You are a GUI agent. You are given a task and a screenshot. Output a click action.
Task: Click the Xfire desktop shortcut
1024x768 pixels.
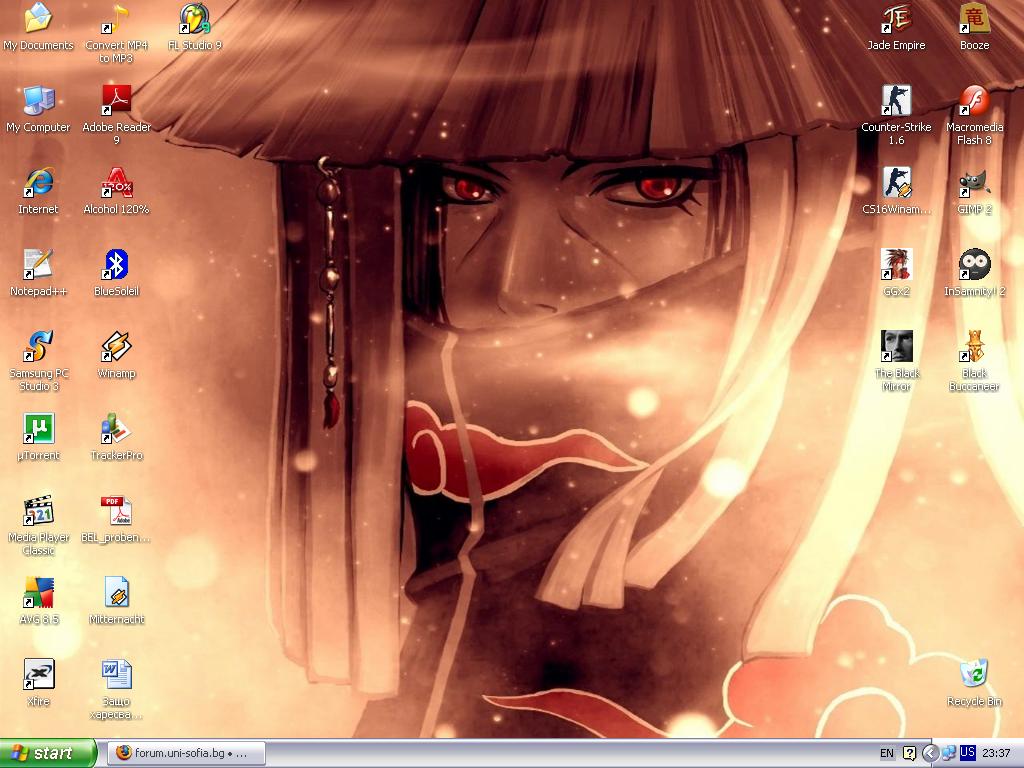39,675
